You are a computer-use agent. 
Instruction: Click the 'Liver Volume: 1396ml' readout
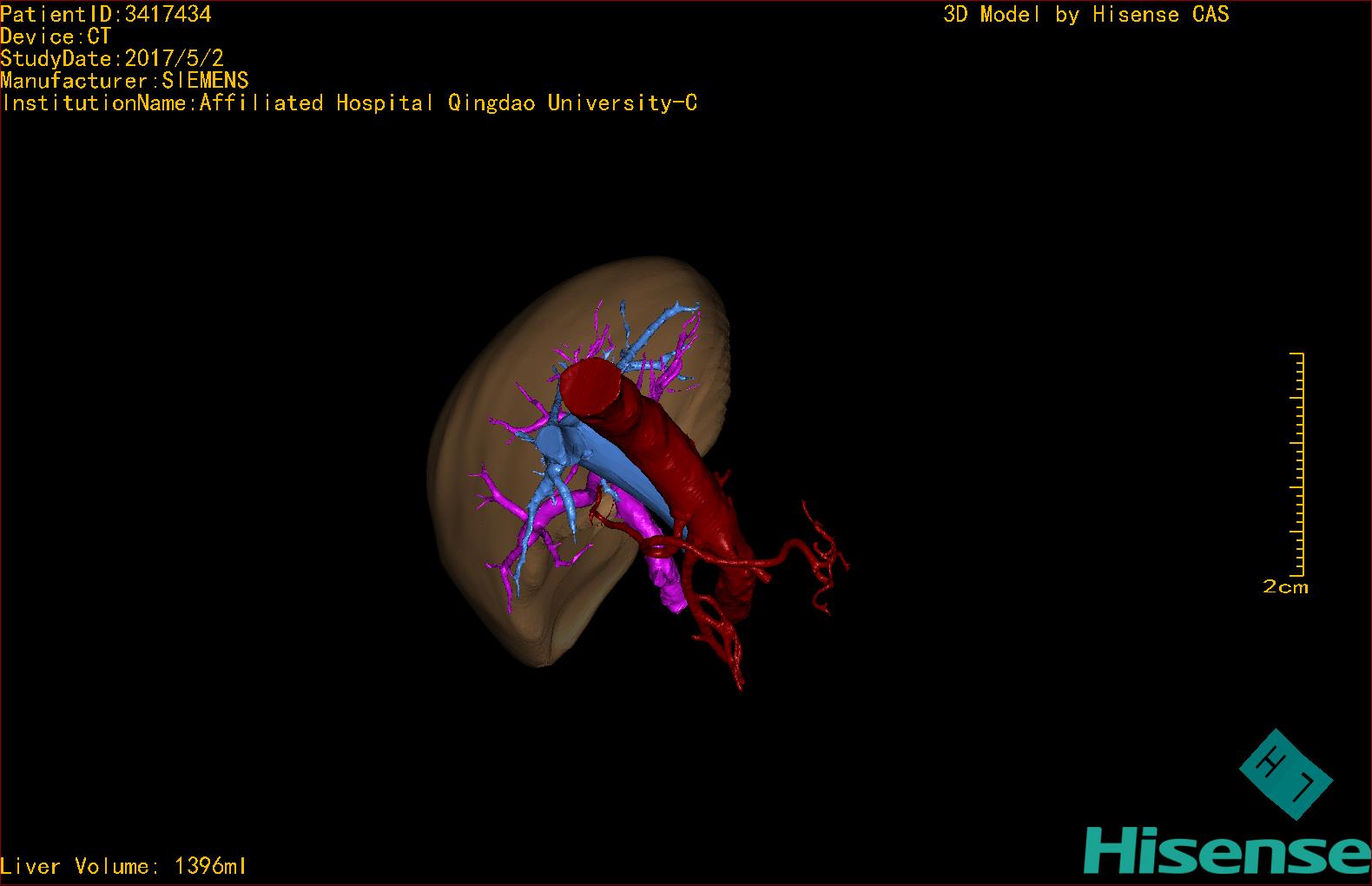coord(123,866)
